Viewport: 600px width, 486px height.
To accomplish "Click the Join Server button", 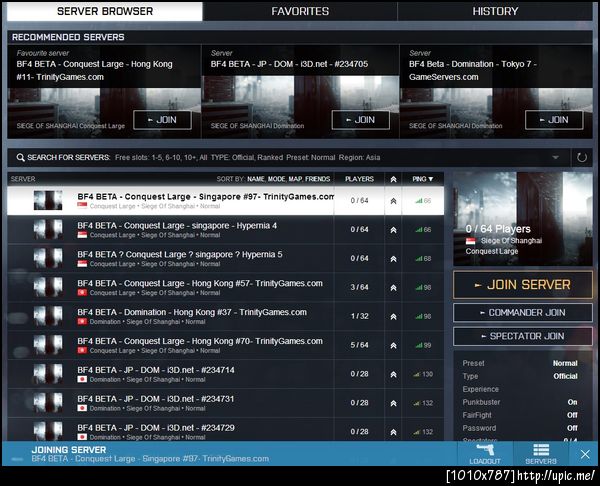I will click(523, 285).
